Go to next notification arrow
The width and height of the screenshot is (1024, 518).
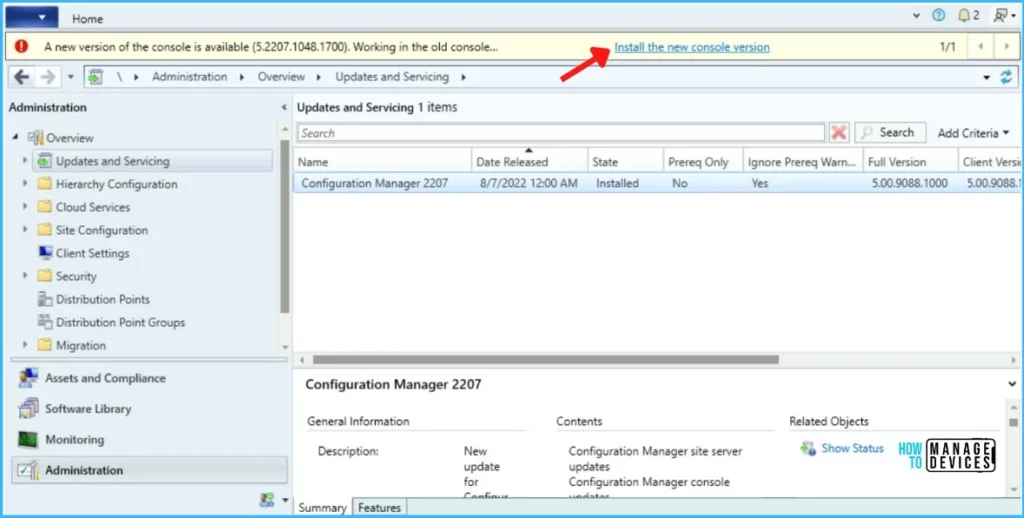(x=1006, y=47)
